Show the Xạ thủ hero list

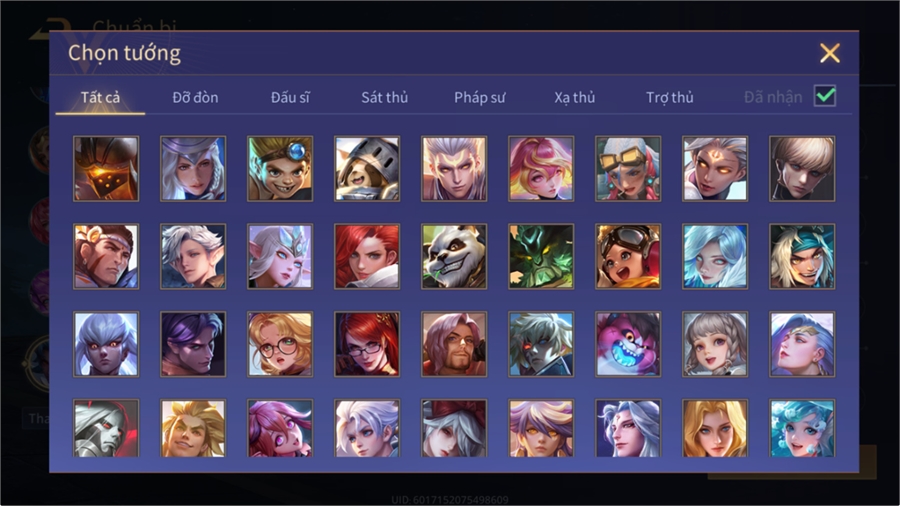pyautogui.click(x=575, y=98)
